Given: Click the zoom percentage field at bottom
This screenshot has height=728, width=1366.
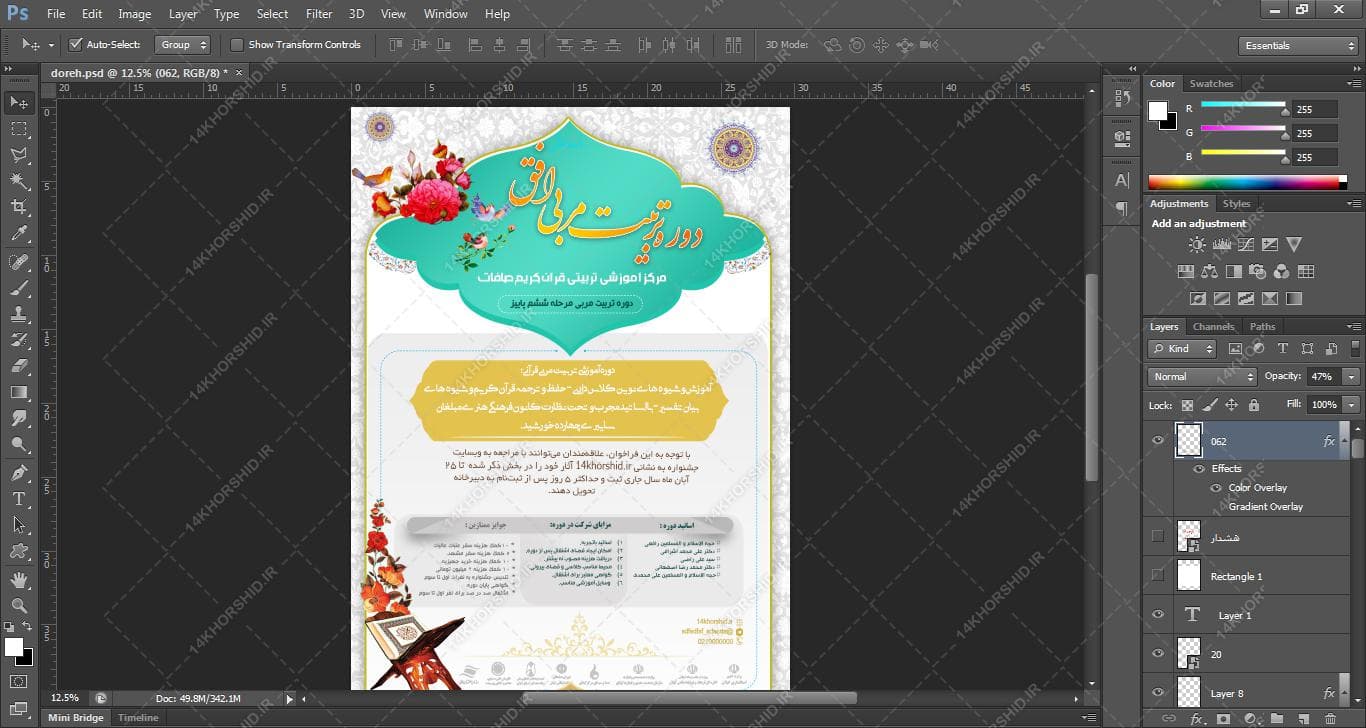Looking at the screenshot, I should pos(65,698).
